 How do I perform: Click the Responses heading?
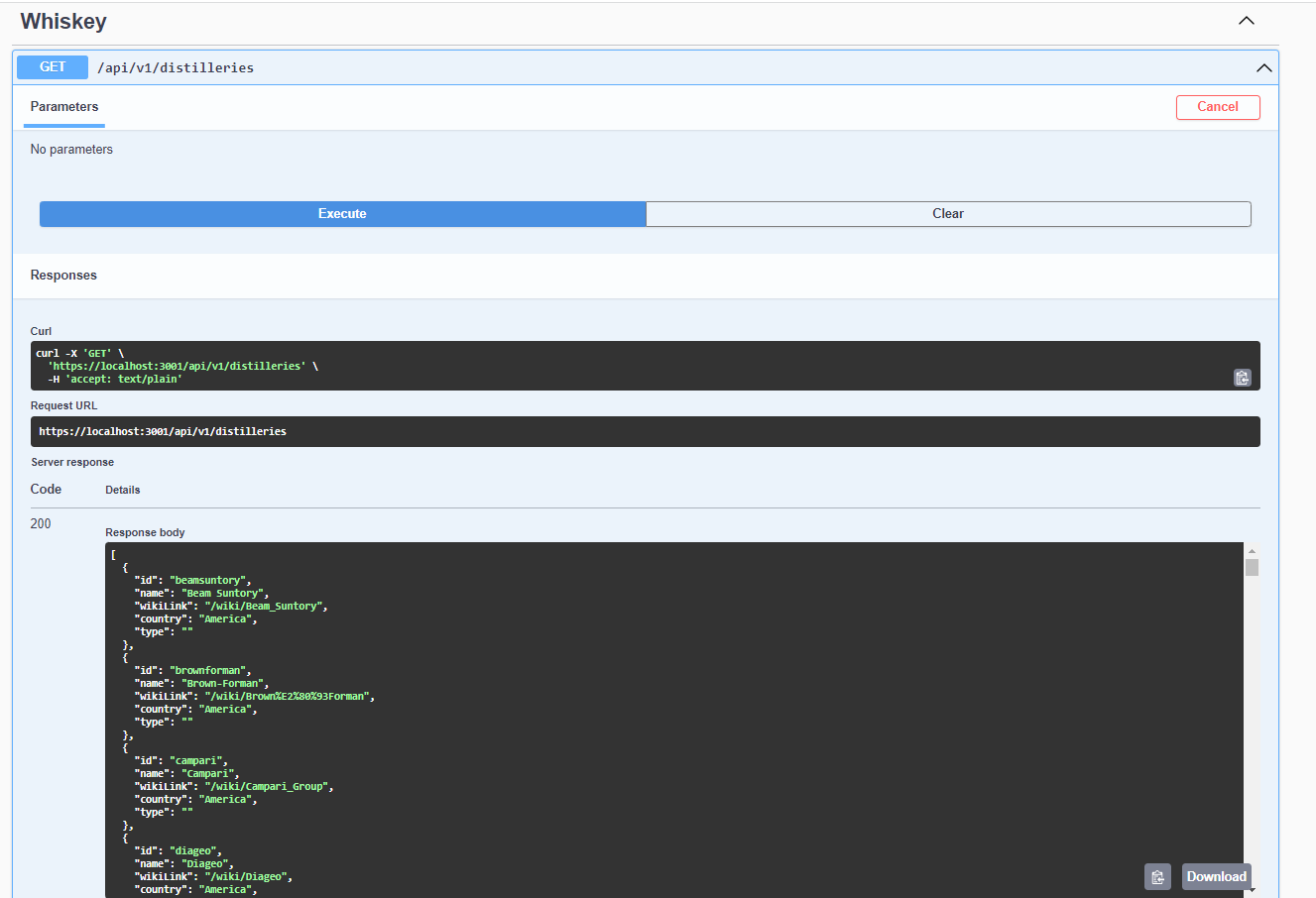[63, 276]
